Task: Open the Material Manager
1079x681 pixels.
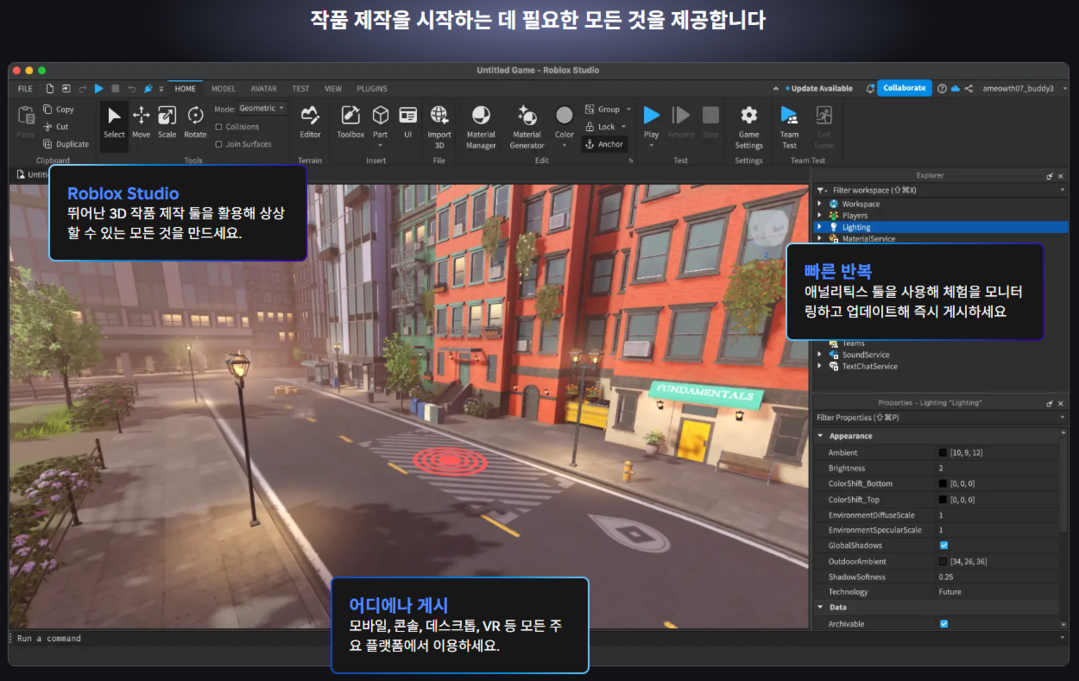Action: tap(481, 127)
